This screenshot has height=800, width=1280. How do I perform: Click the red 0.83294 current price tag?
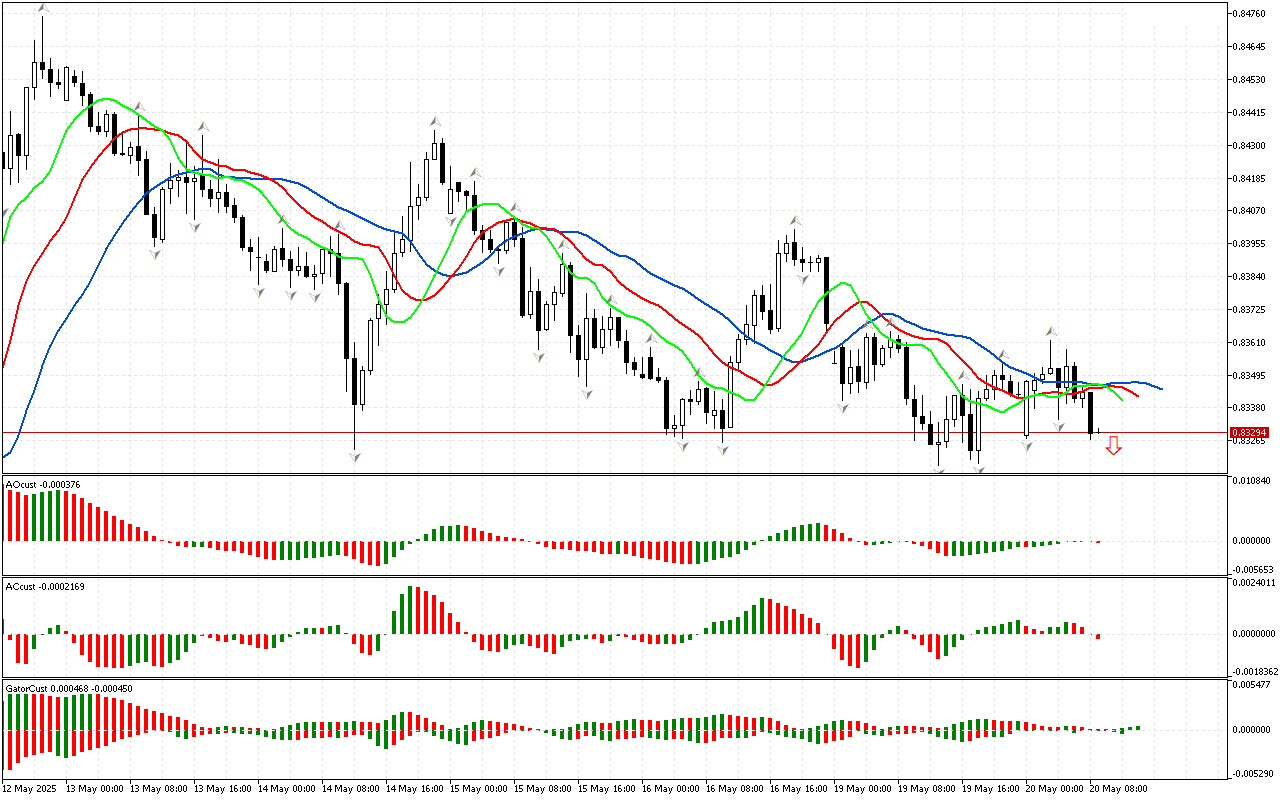click(1251, 433)
